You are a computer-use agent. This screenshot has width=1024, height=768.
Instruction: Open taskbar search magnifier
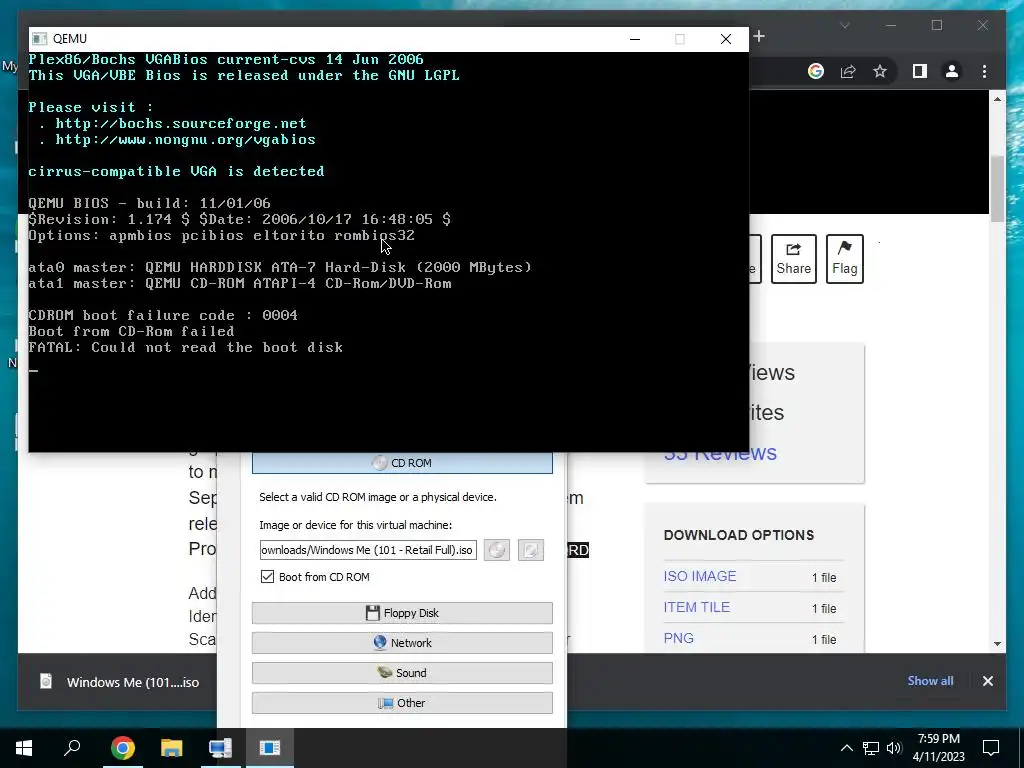point(72,747)
